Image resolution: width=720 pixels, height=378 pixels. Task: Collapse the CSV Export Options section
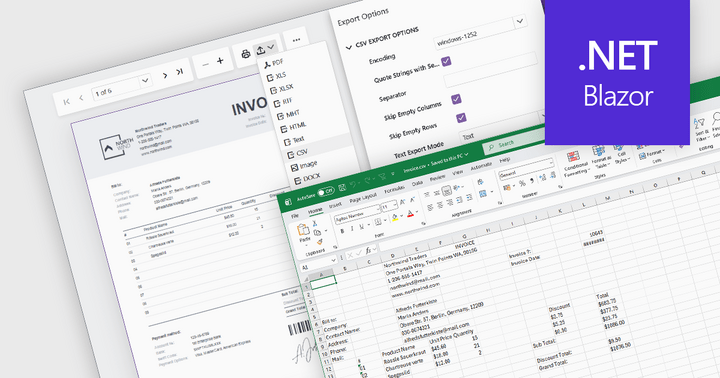point(349,47)
